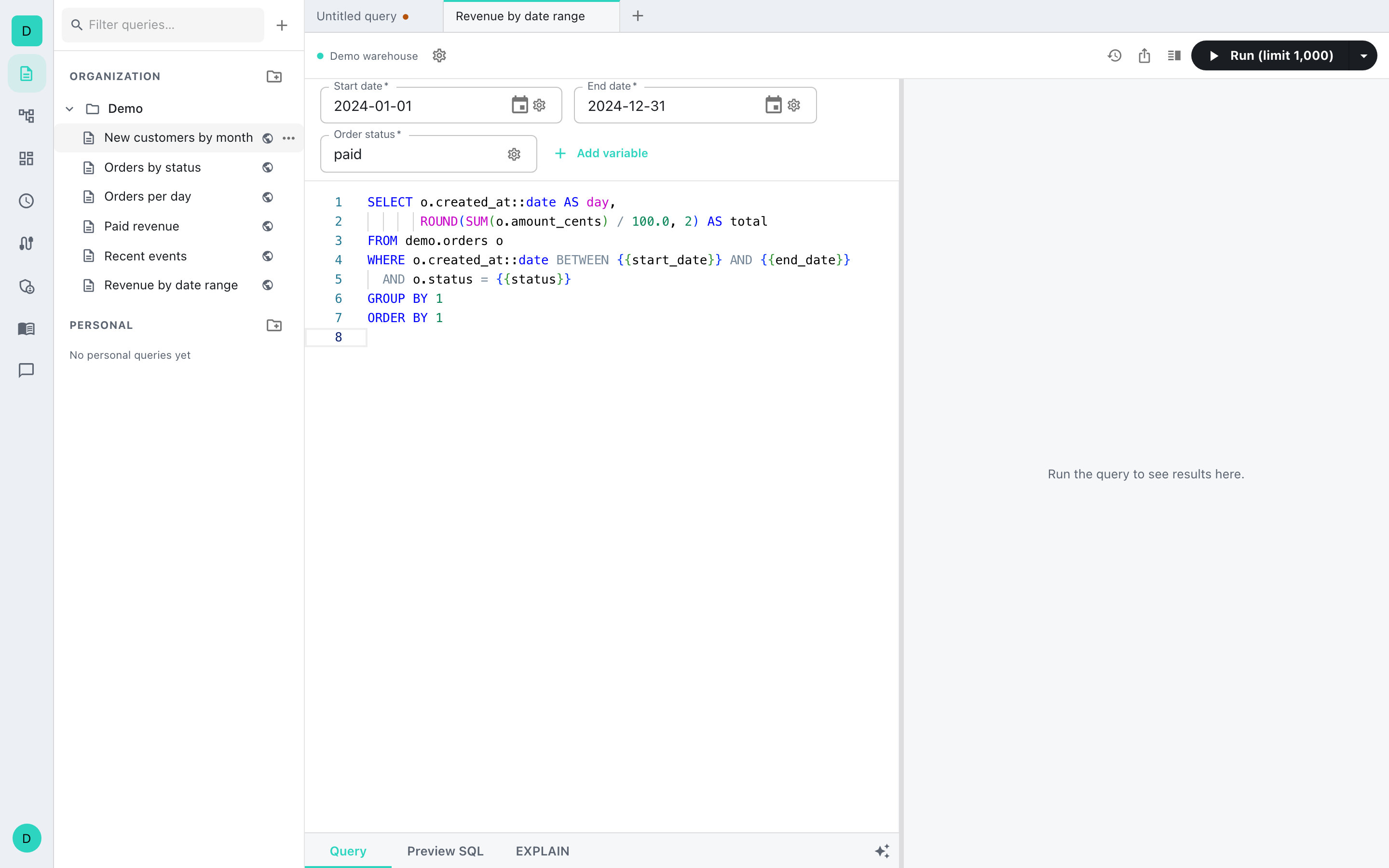Click the globe icon for Recent events

click(x=268, y=256)
